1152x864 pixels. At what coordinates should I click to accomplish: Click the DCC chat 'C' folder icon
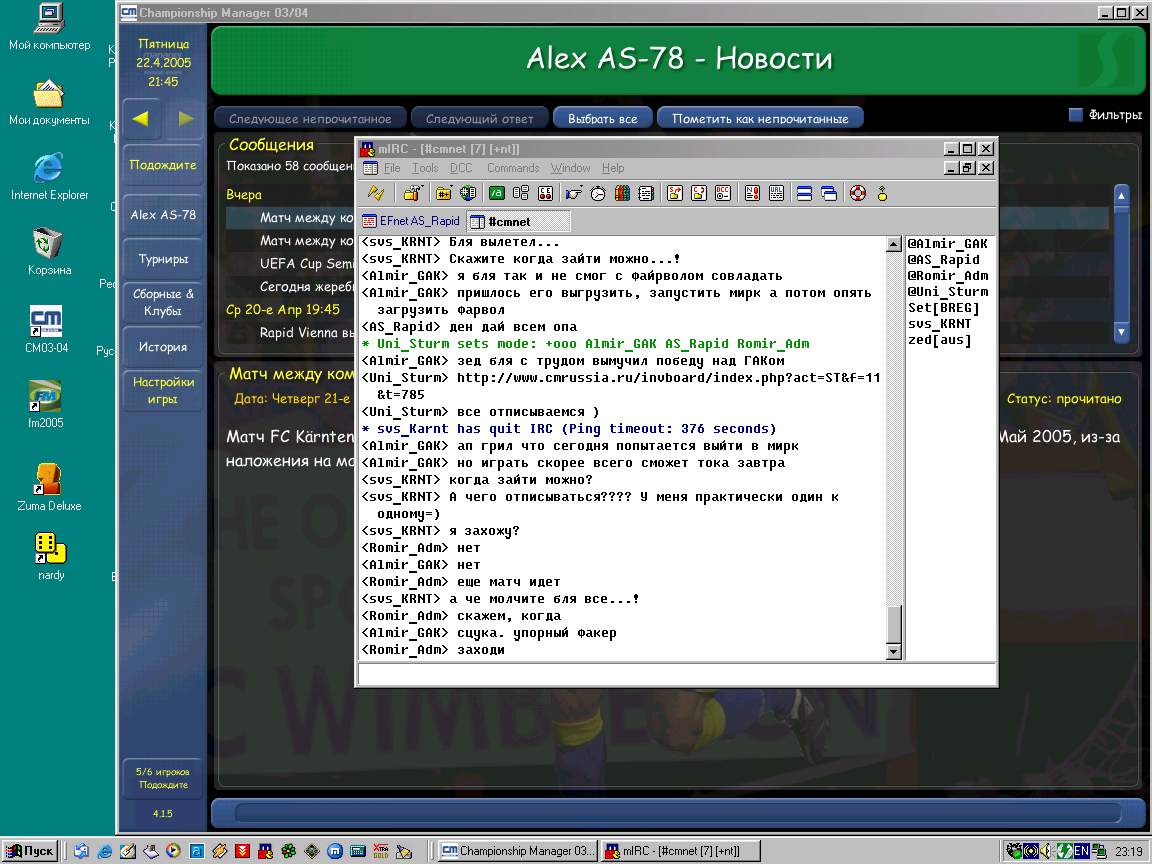tap(699, 193)
